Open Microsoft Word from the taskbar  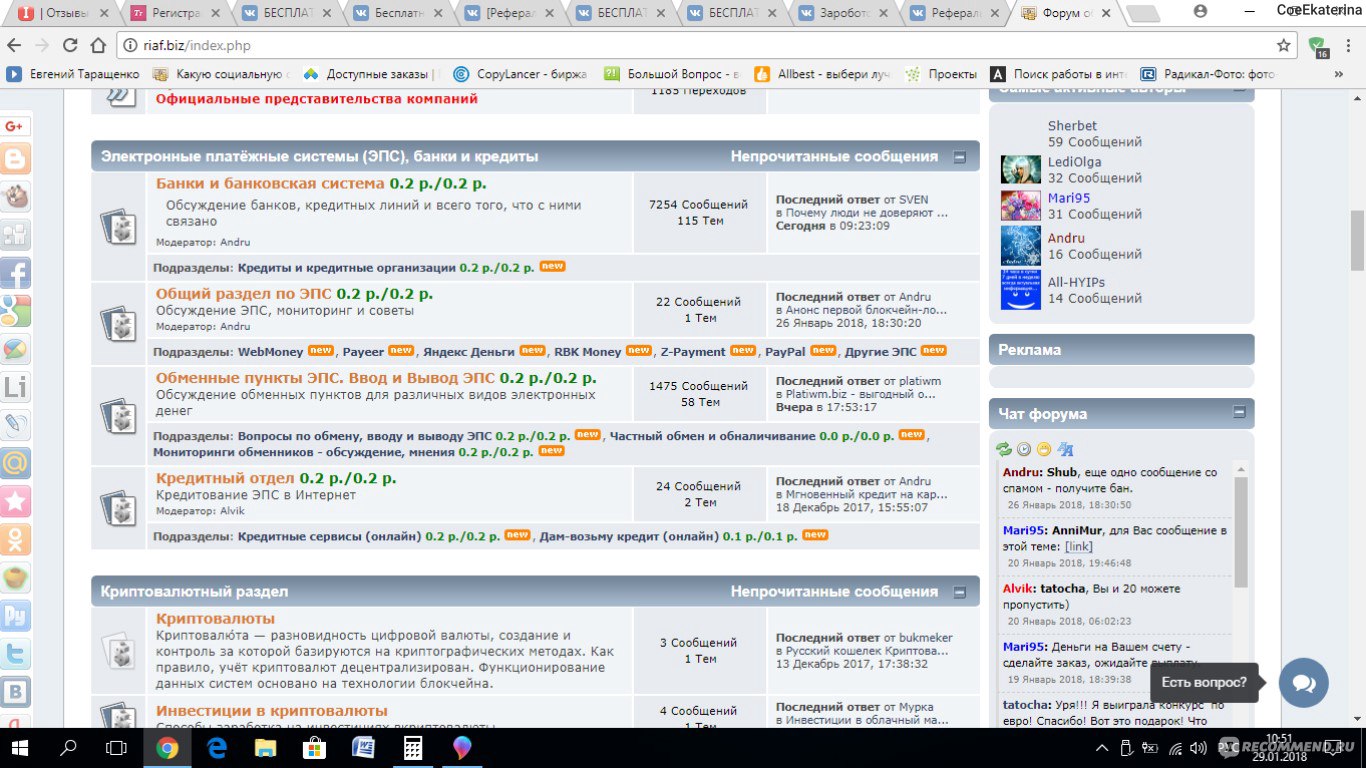[x=363, y=747]
